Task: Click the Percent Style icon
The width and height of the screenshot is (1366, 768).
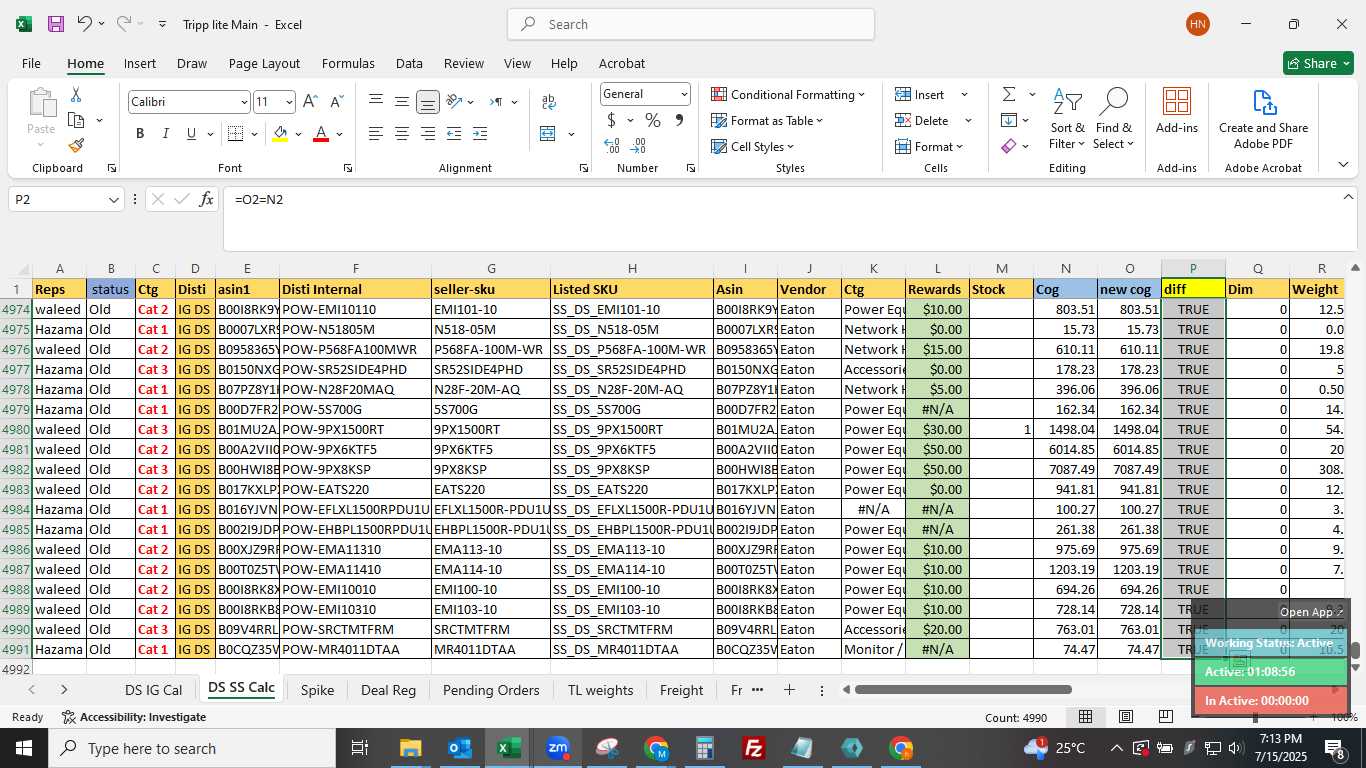Action: [x=653, y=120]
